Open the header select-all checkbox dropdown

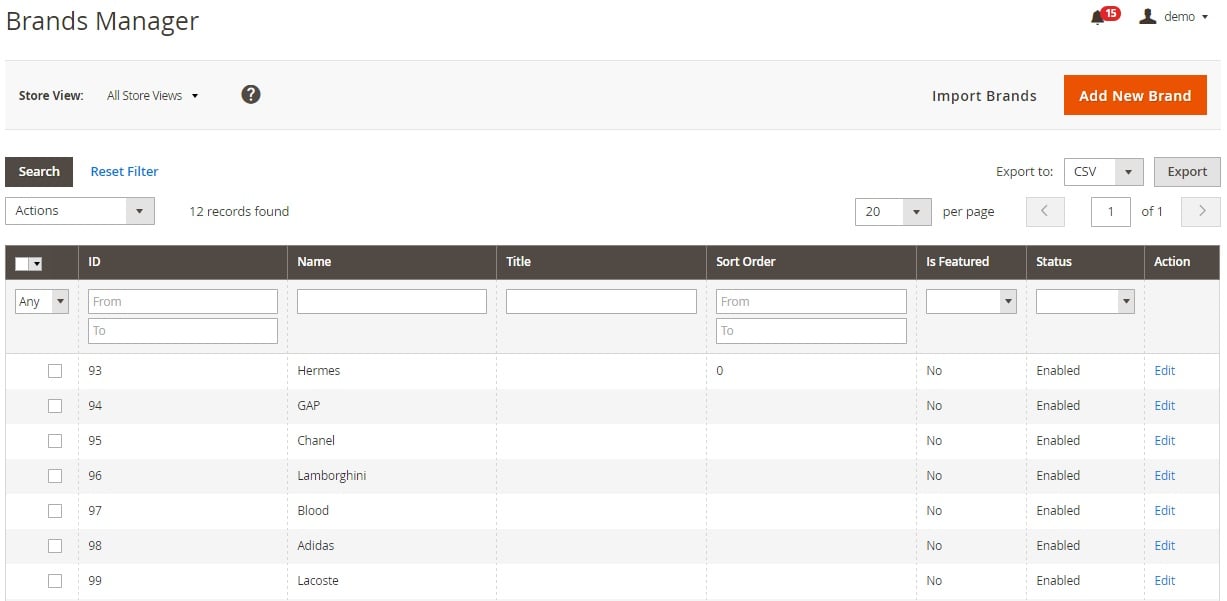coord(29,263)
